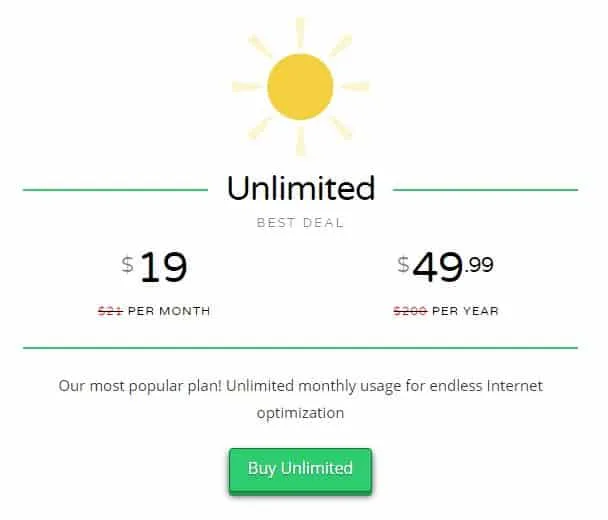The width and height of the screenshot is (608, 520).
Task: Click the green divider line right of Unlimited
Action: click(x=485, y=190)
